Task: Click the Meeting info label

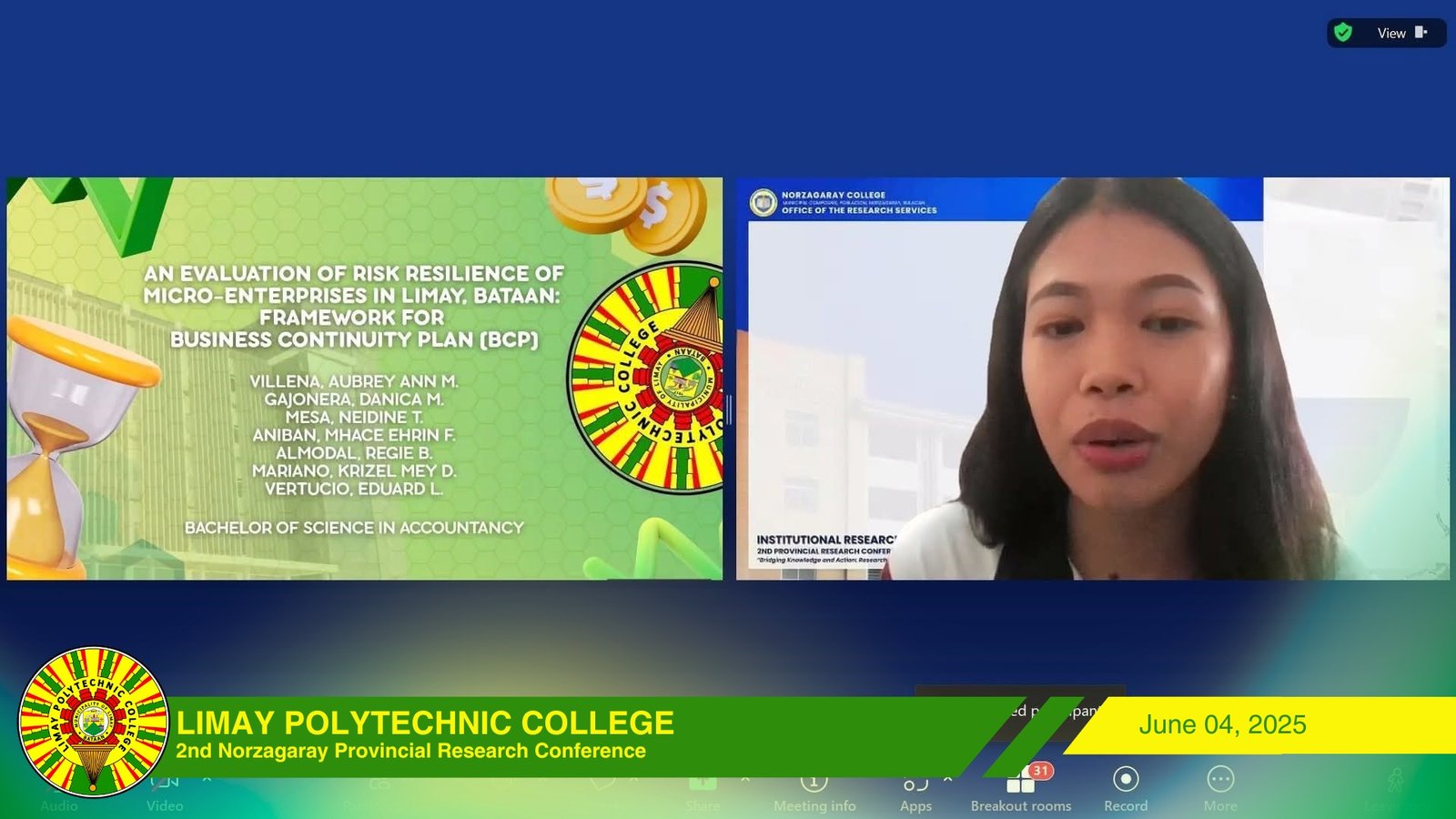Action: pos(814,805)
